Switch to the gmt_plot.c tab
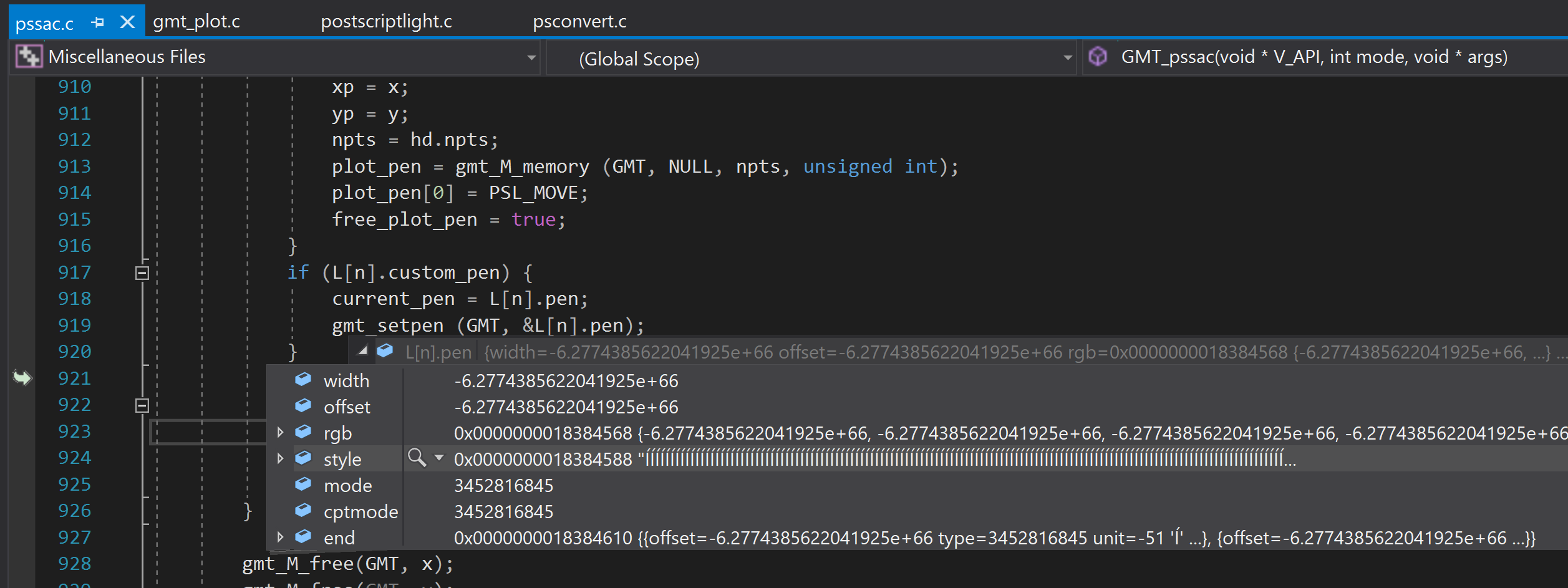 tap(196, 21)
